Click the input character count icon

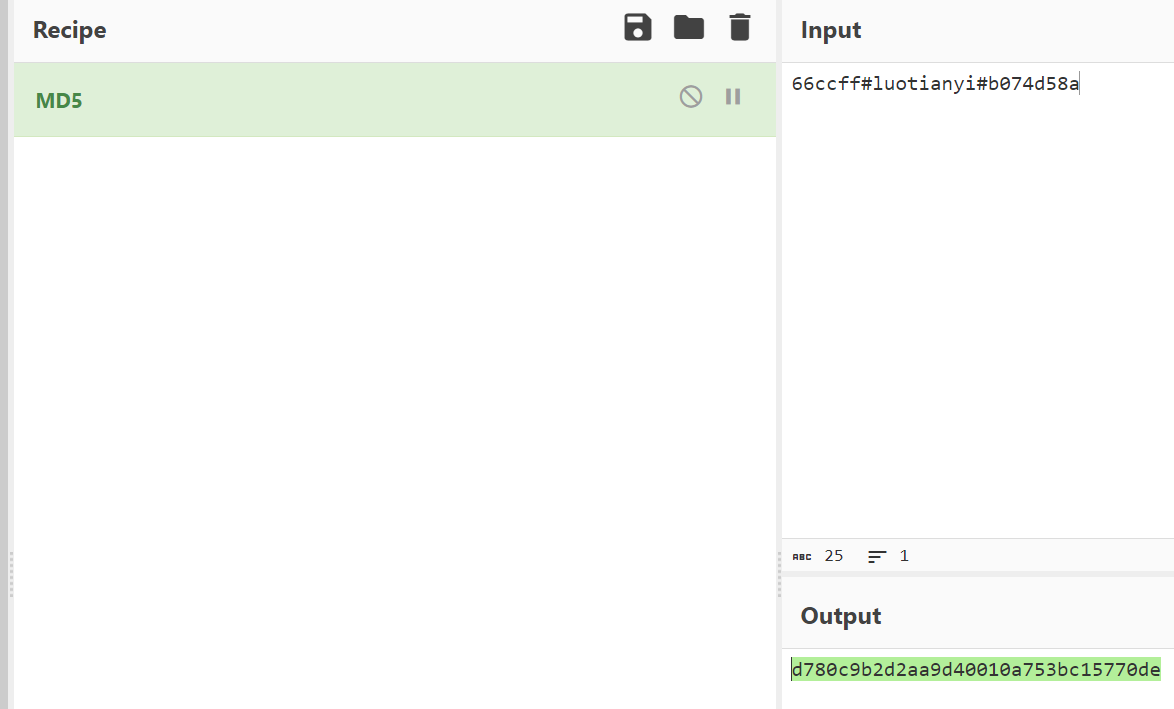(802, 556)
